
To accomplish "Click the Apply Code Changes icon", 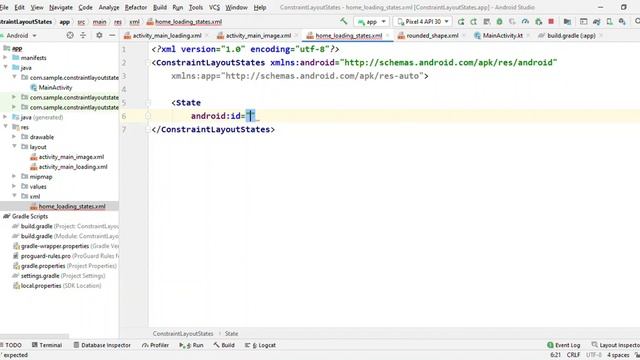I will 487,22.
